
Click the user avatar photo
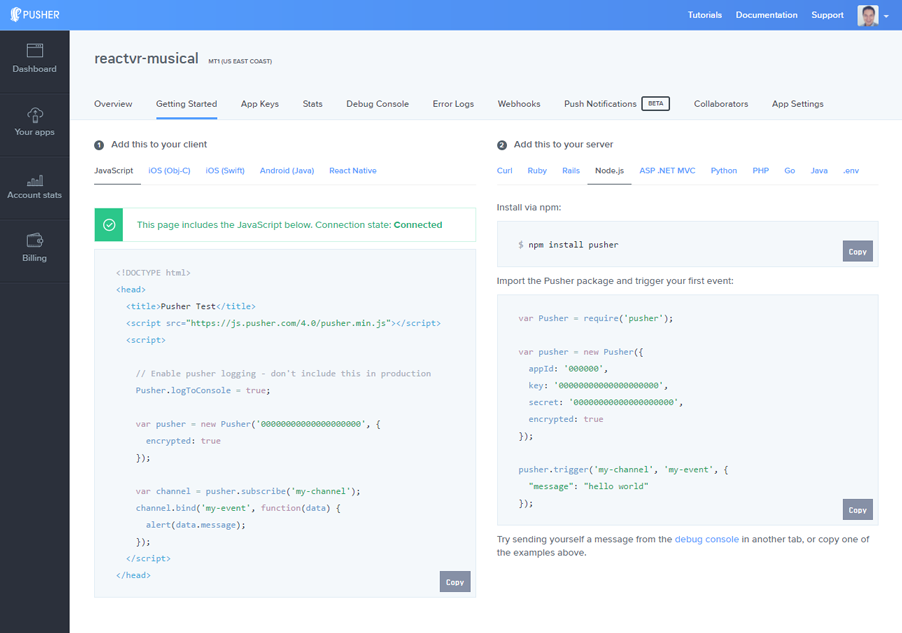click(867, 16)
